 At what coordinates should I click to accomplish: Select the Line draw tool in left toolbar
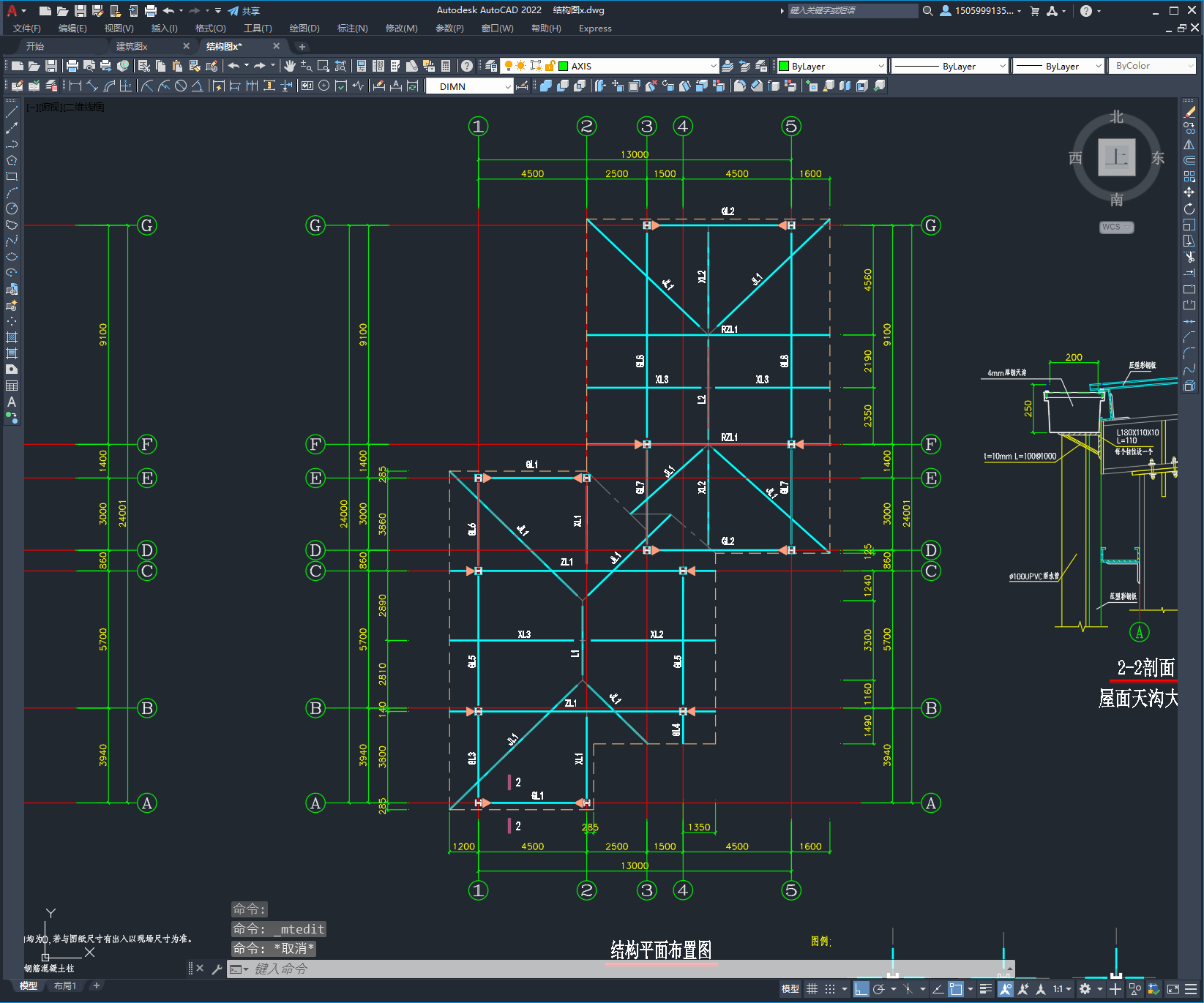click(12, 112)
